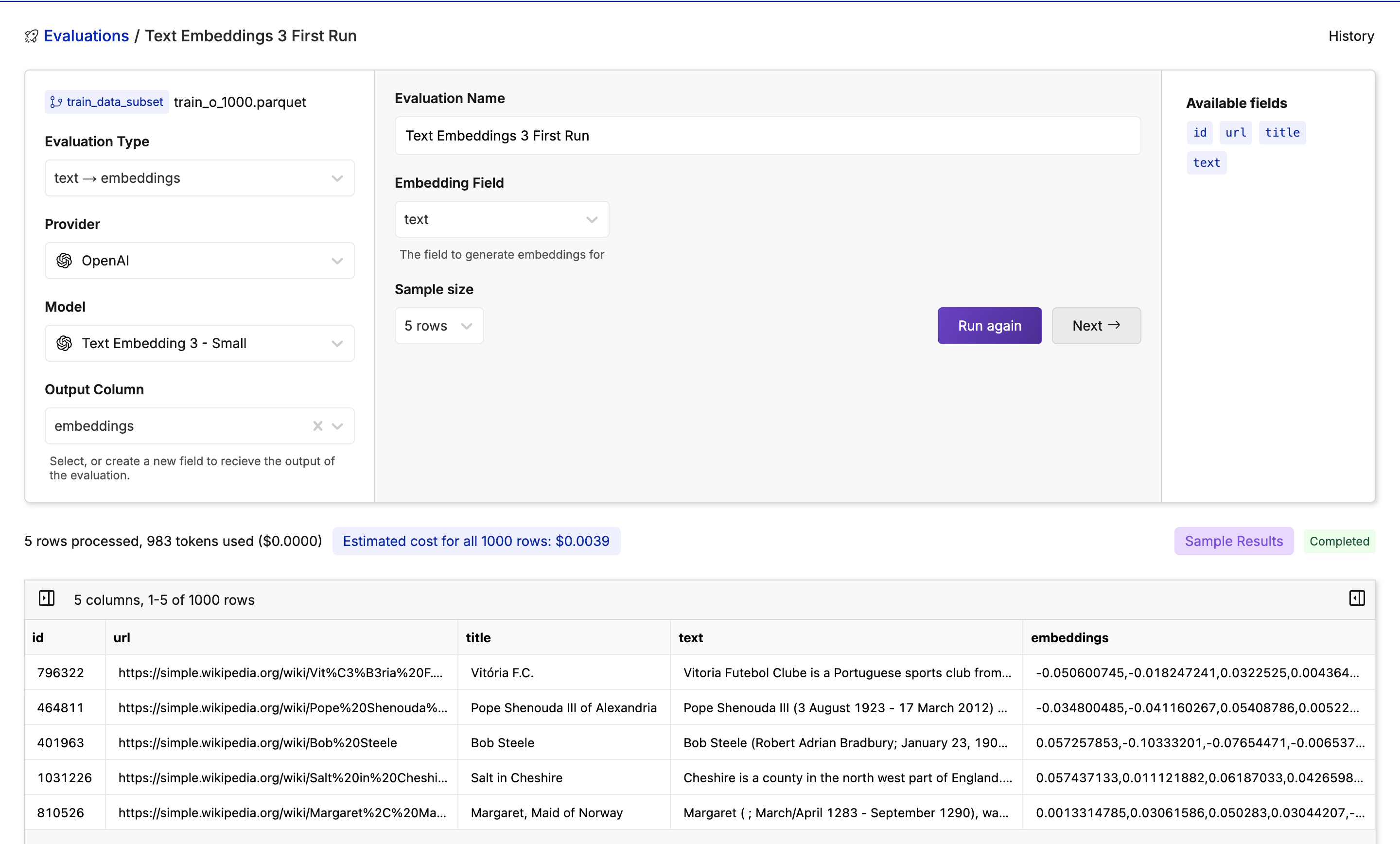Go to Evaluations breadcrumb link
1400x844 pixels.
pyautogui.click(x=87, y=36)
